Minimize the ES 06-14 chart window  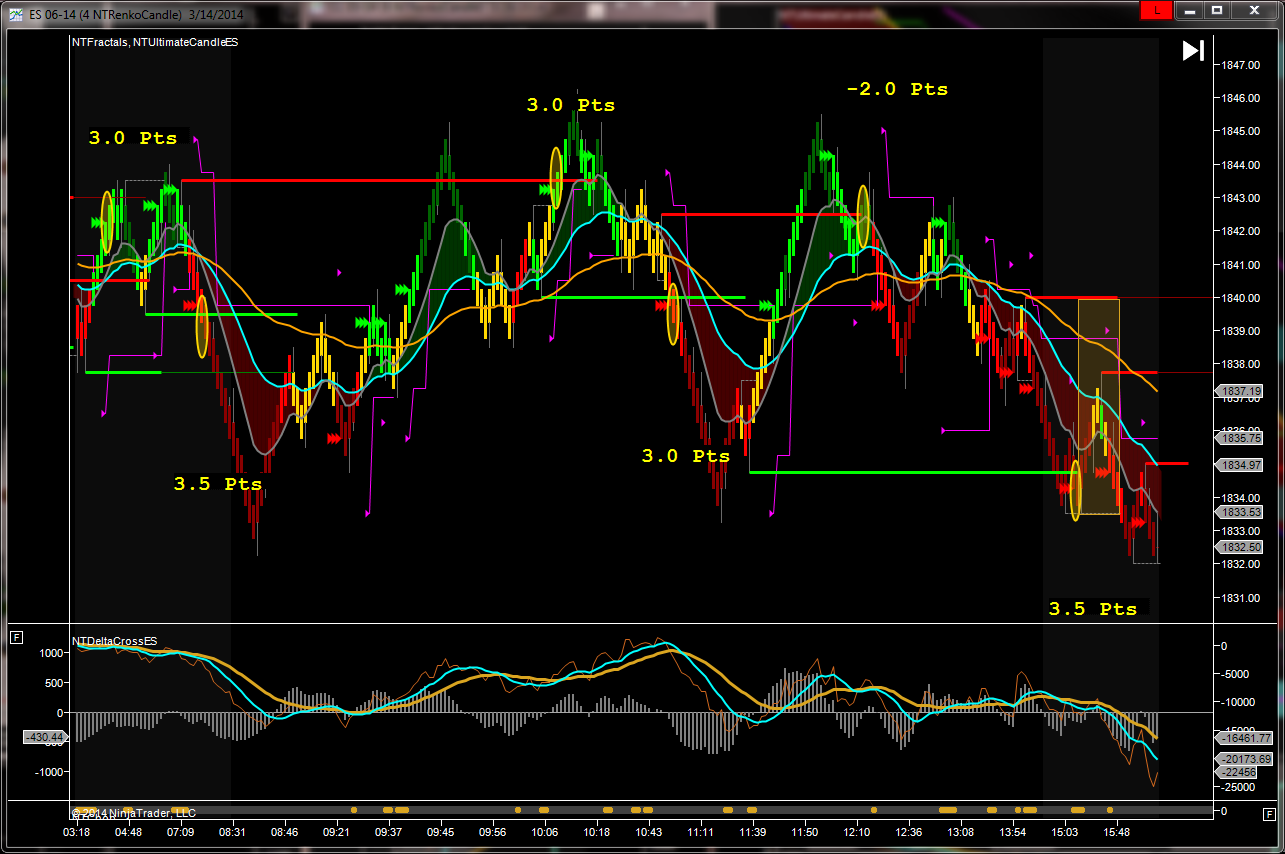pos(1187,10)
